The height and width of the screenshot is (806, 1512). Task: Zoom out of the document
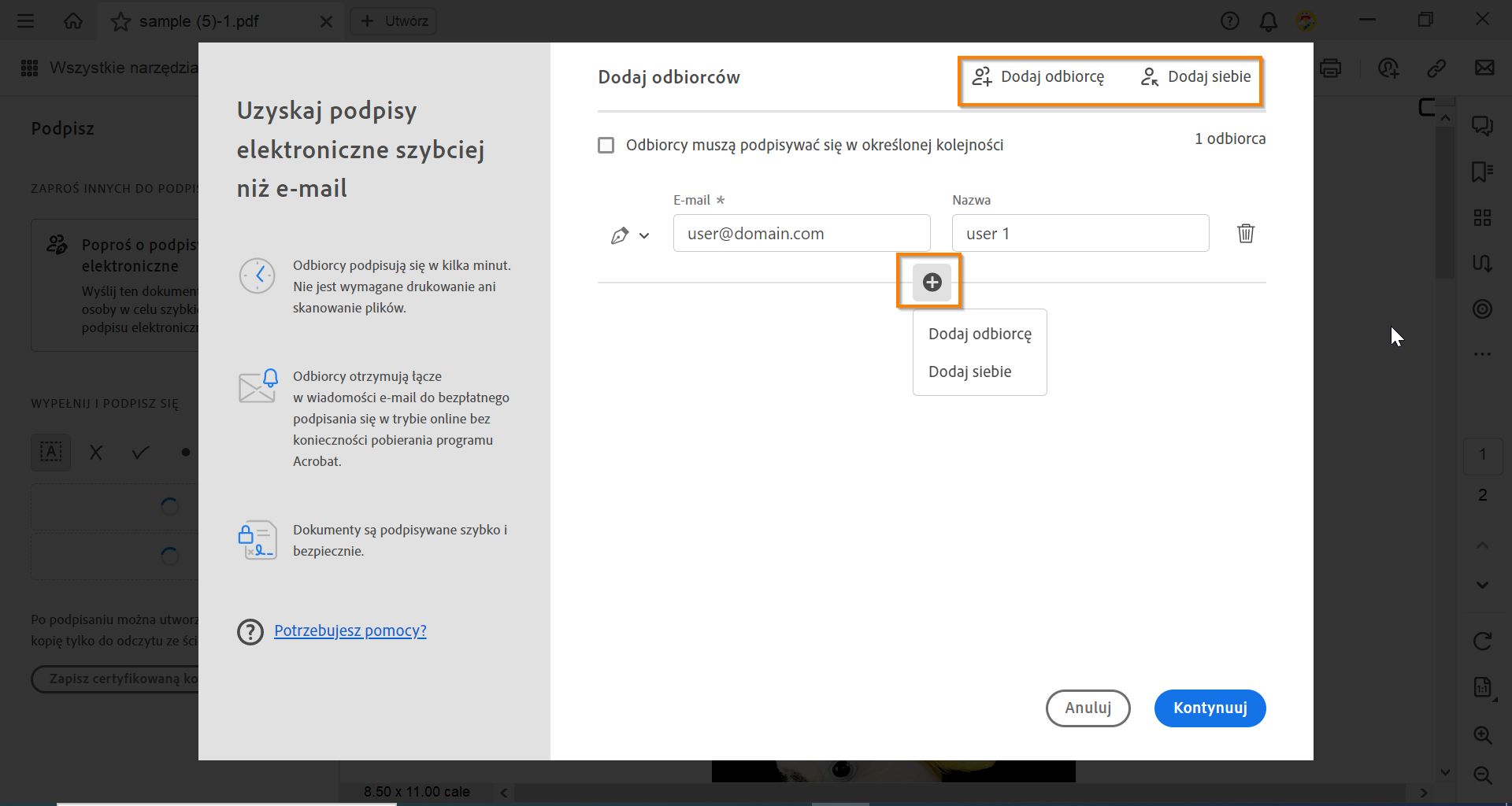tap(1482, 775)
